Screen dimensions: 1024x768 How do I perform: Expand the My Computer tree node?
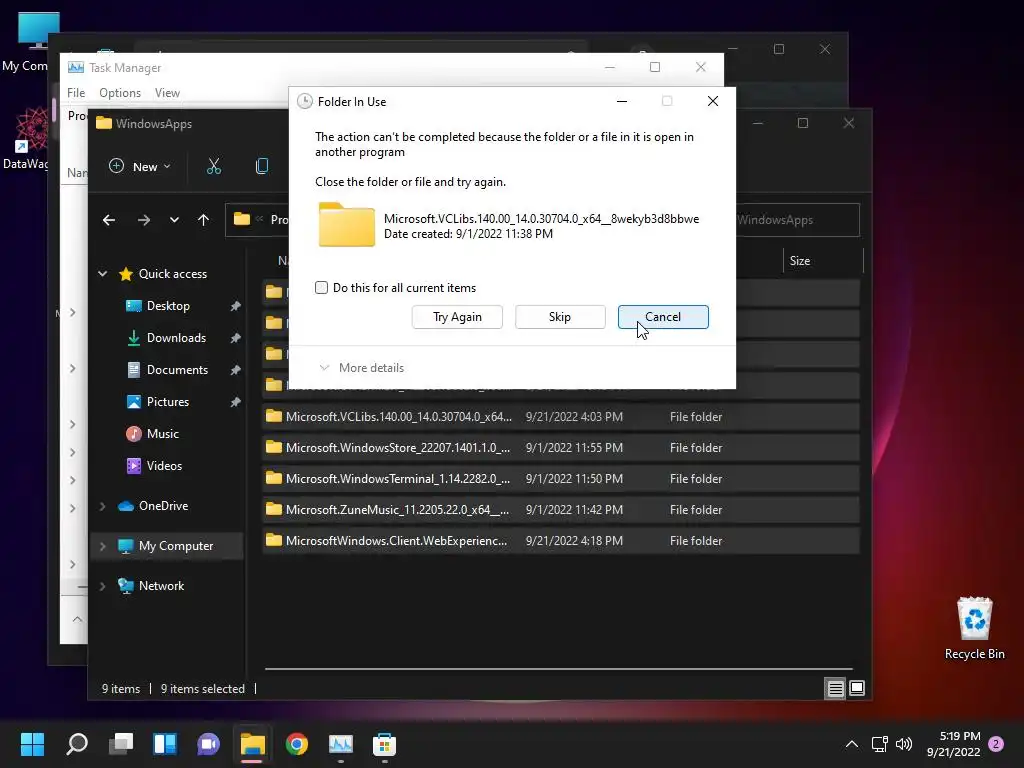[103, 546]
